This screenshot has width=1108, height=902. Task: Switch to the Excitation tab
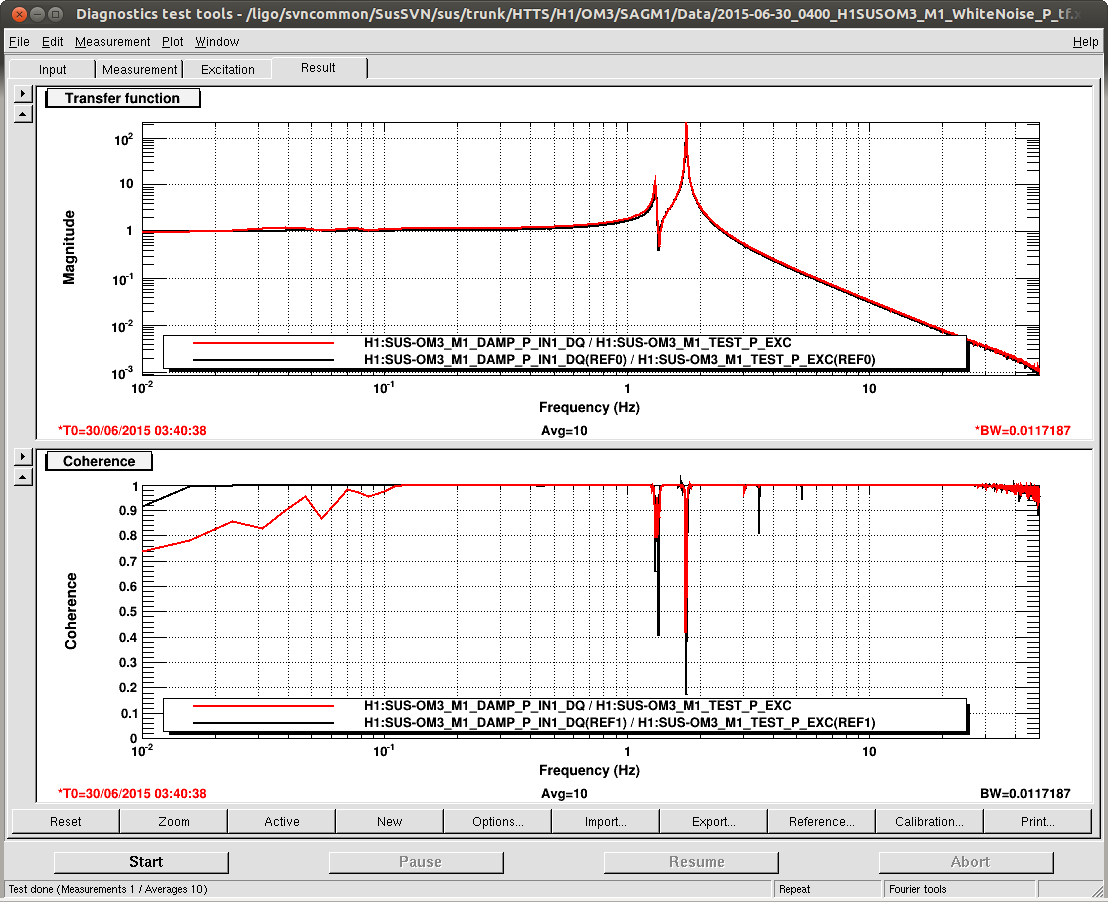pos(228,69)
